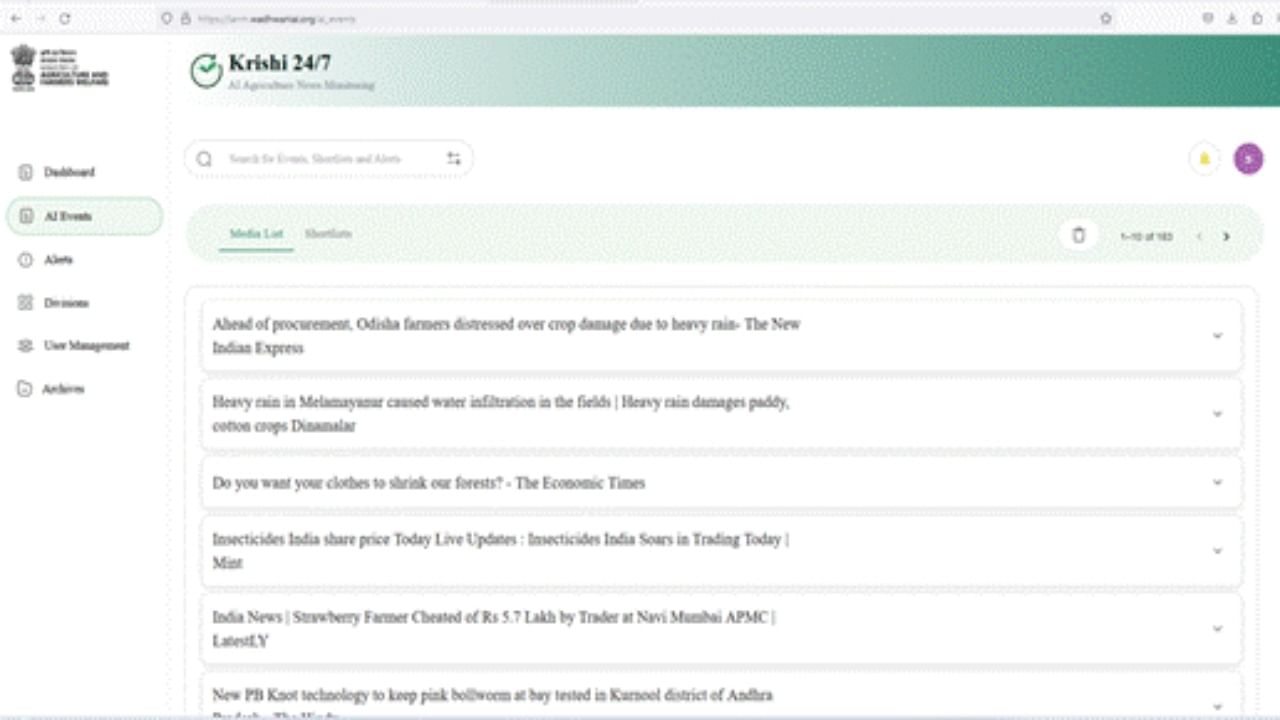Click the Archives folder icon in sidebar
The width and height of the screenshot is (1280, 720).
(26, 389)
